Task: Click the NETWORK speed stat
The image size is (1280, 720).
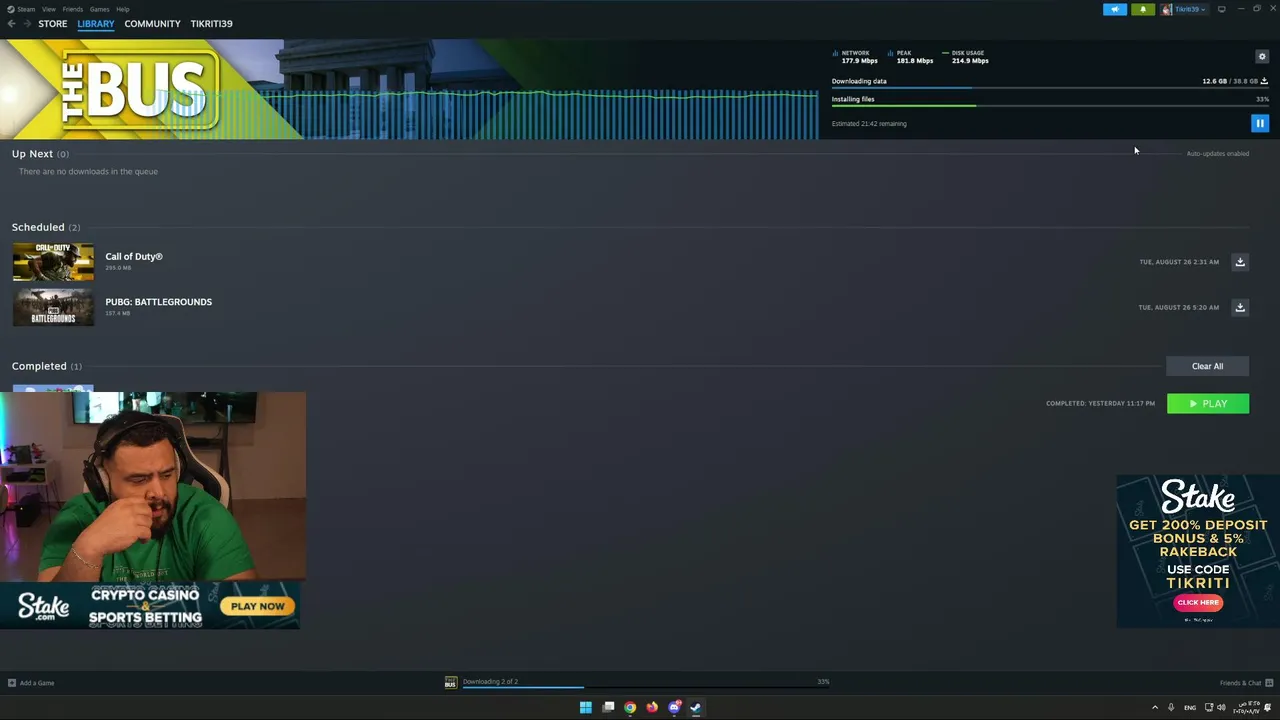Action: 856,57
